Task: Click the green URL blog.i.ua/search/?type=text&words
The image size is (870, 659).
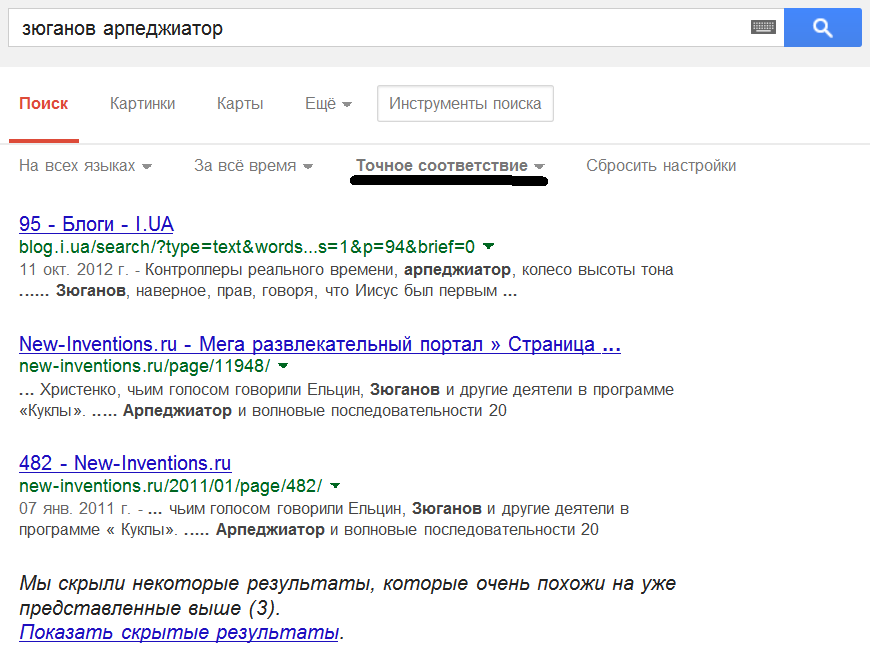Action: click(x=247, y=246)
